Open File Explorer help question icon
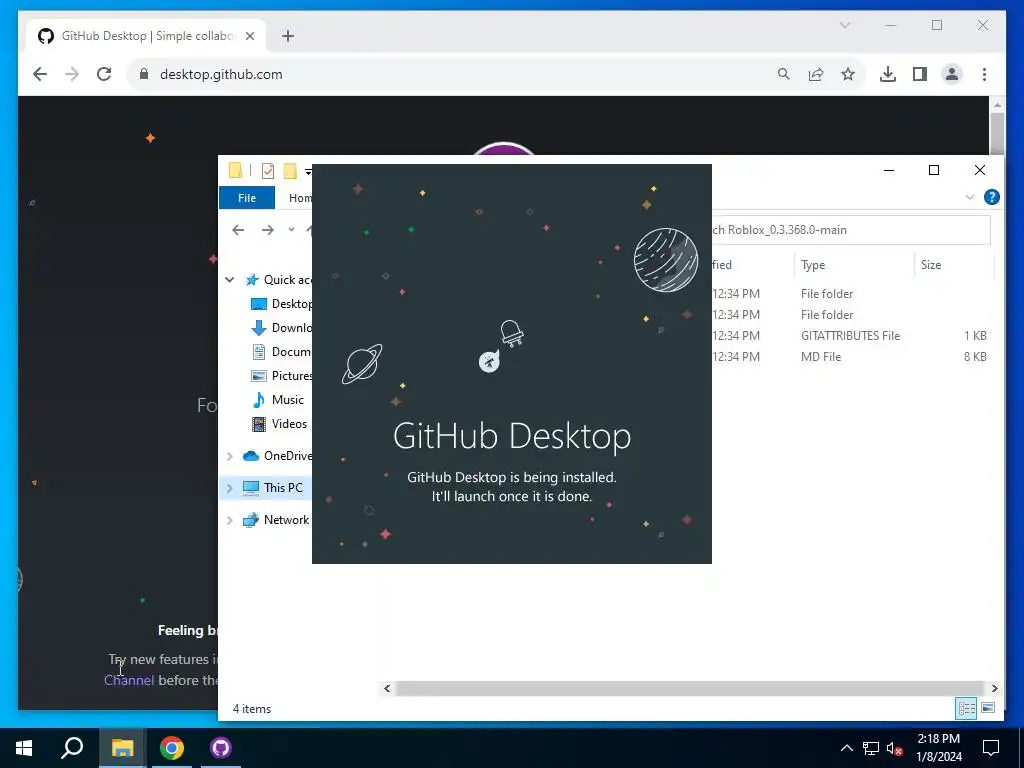 click(991, 197)
